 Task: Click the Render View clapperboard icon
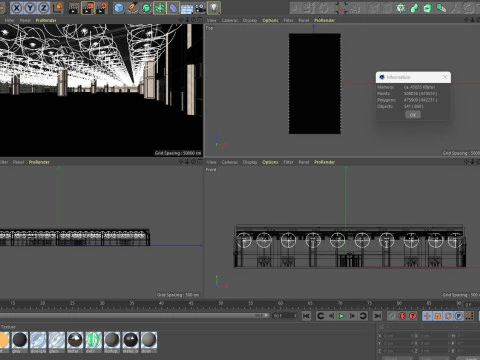point(74,8)
